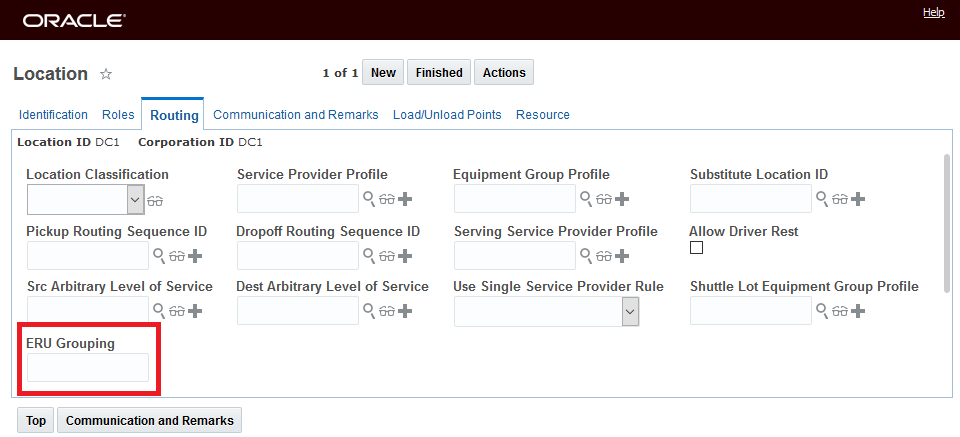
Task: Search Pickup Routing Sequence ID magnifier
Action: 158,256
